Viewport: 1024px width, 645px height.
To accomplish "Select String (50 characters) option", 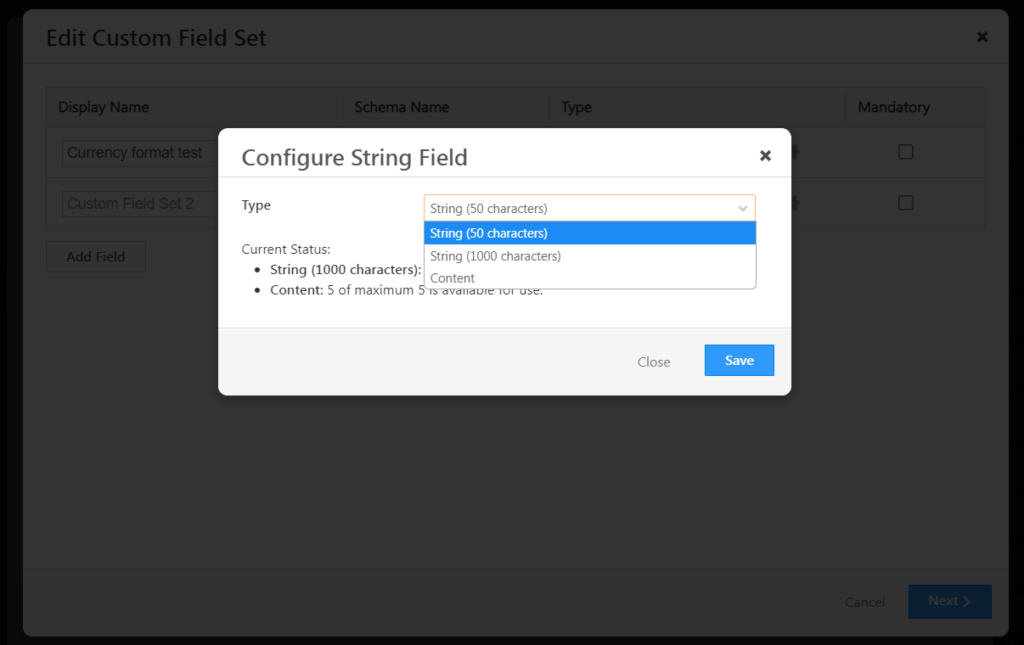I will (590, 233).
